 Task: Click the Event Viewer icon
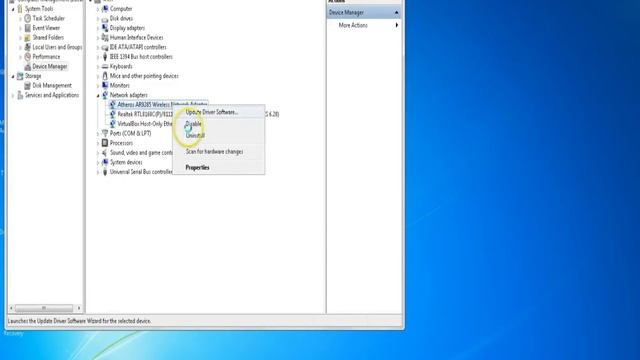click(x=27, y=28)
